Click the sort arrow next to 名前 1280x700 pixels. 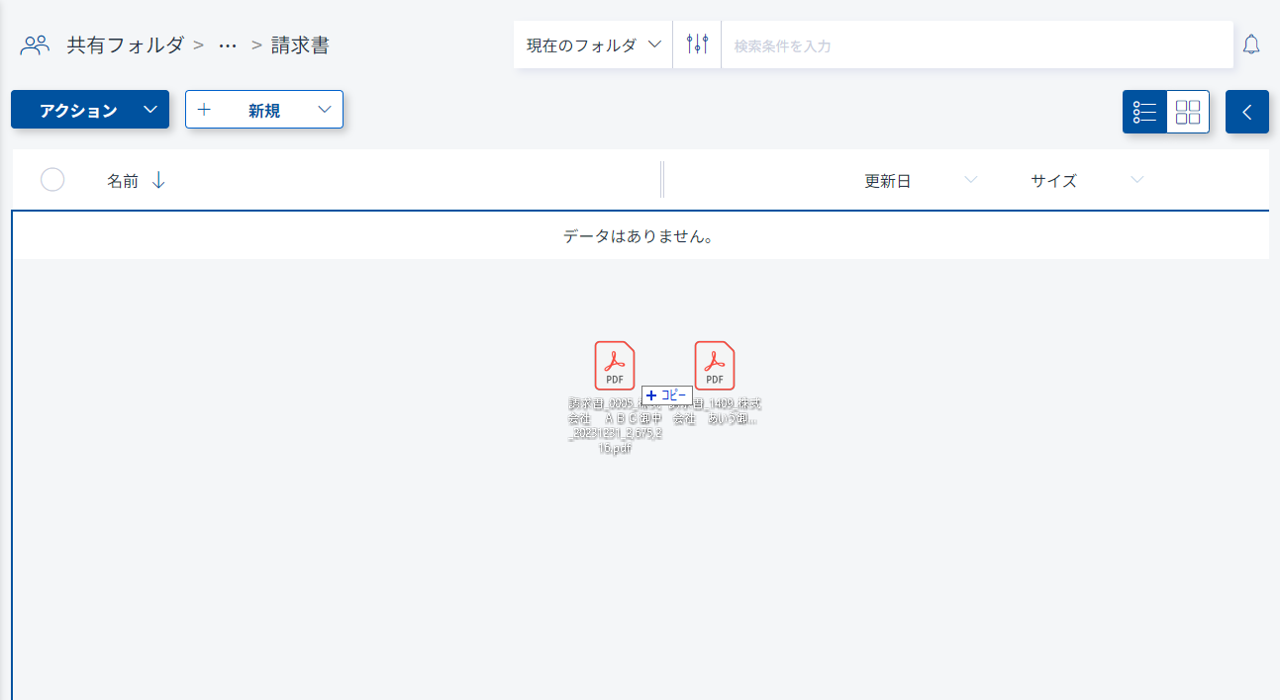click(x=158, y=181)
